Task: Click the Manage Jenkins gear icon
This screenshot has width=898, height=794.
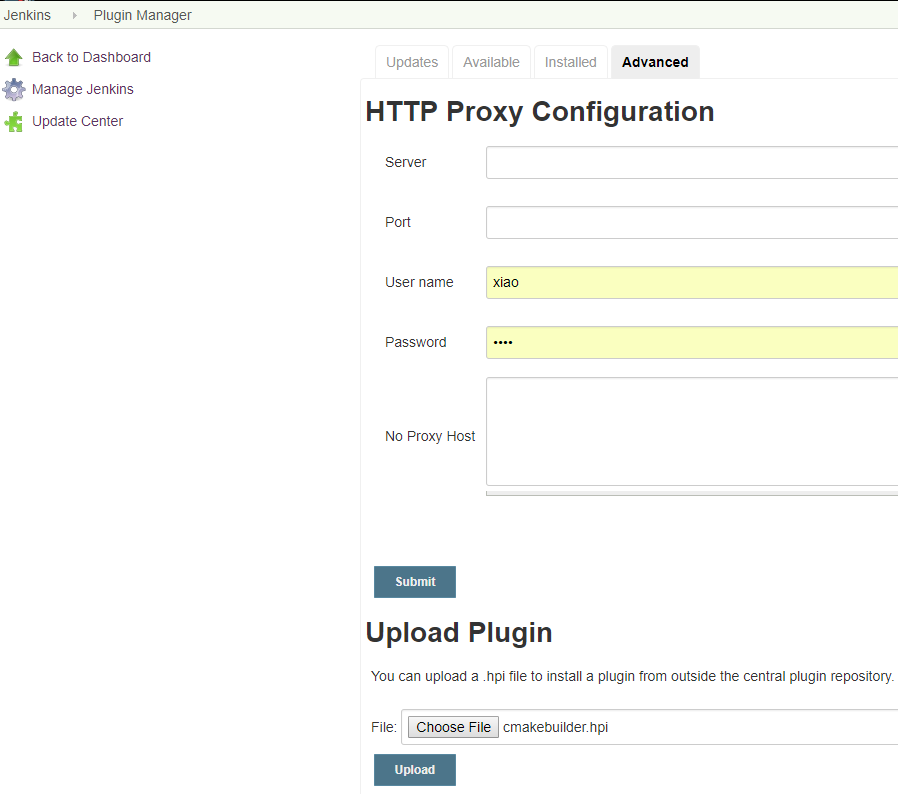Action: click(14, 90)
